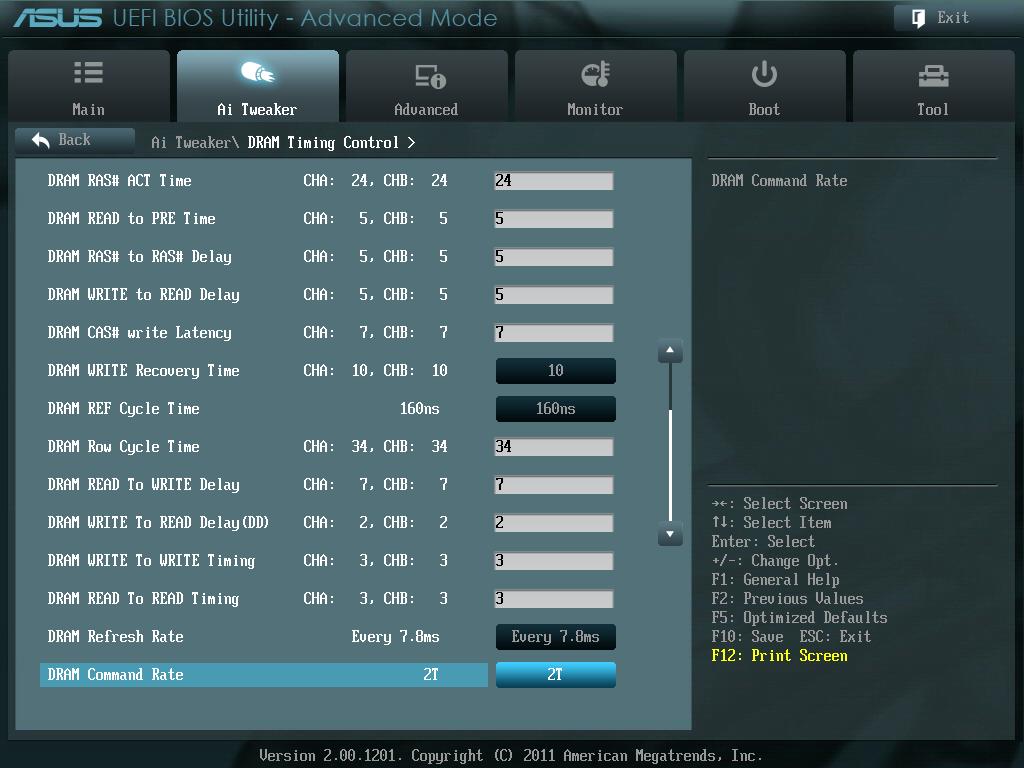The height and width of the screenshot is (768, 1024).
Task: Click the F10: Save ESC: Exit hint
Action: (x=791, y=637)
